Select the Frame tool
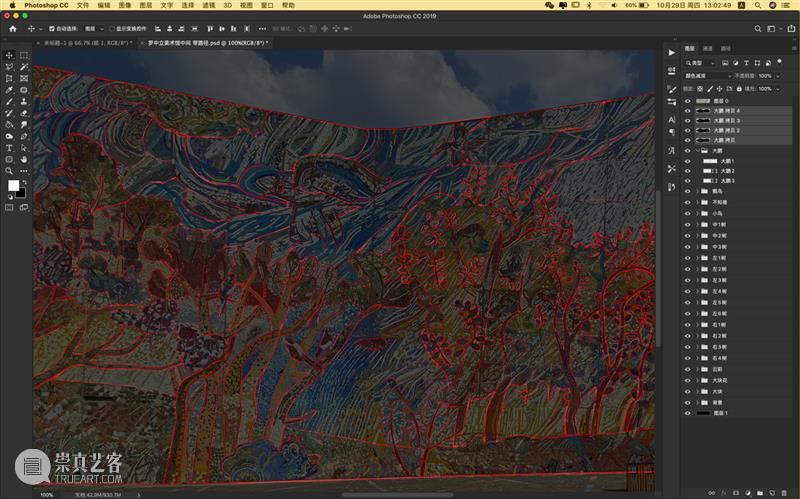The width and height of the screenshot is (800, 499). 24,79
